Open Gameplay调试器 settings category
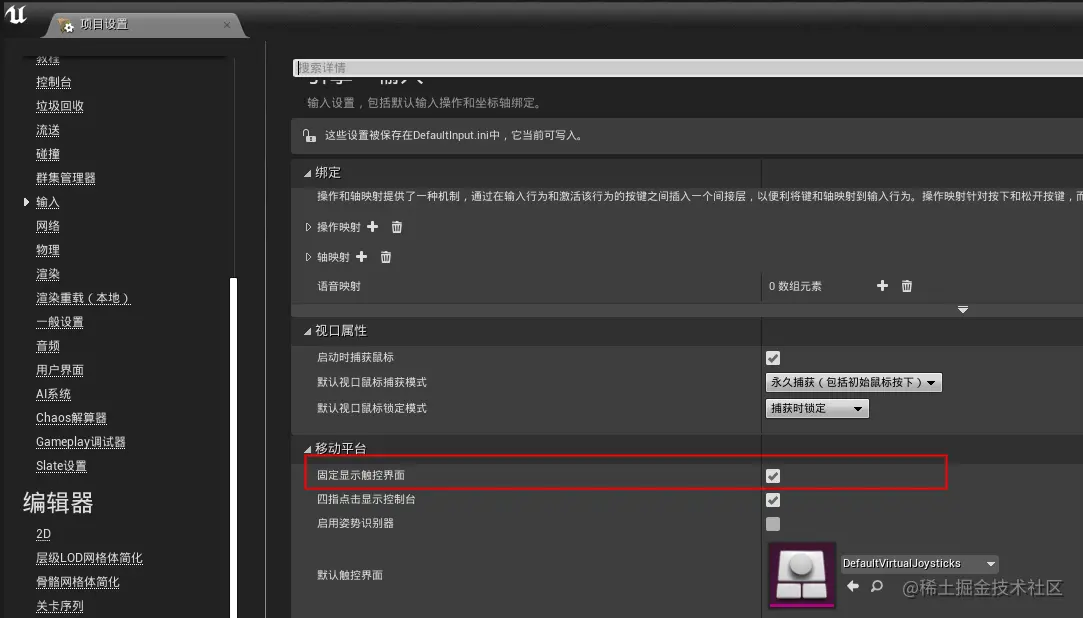Image resolution: width=1083 pixels, height=618 pixels. (x=80, y=442)
